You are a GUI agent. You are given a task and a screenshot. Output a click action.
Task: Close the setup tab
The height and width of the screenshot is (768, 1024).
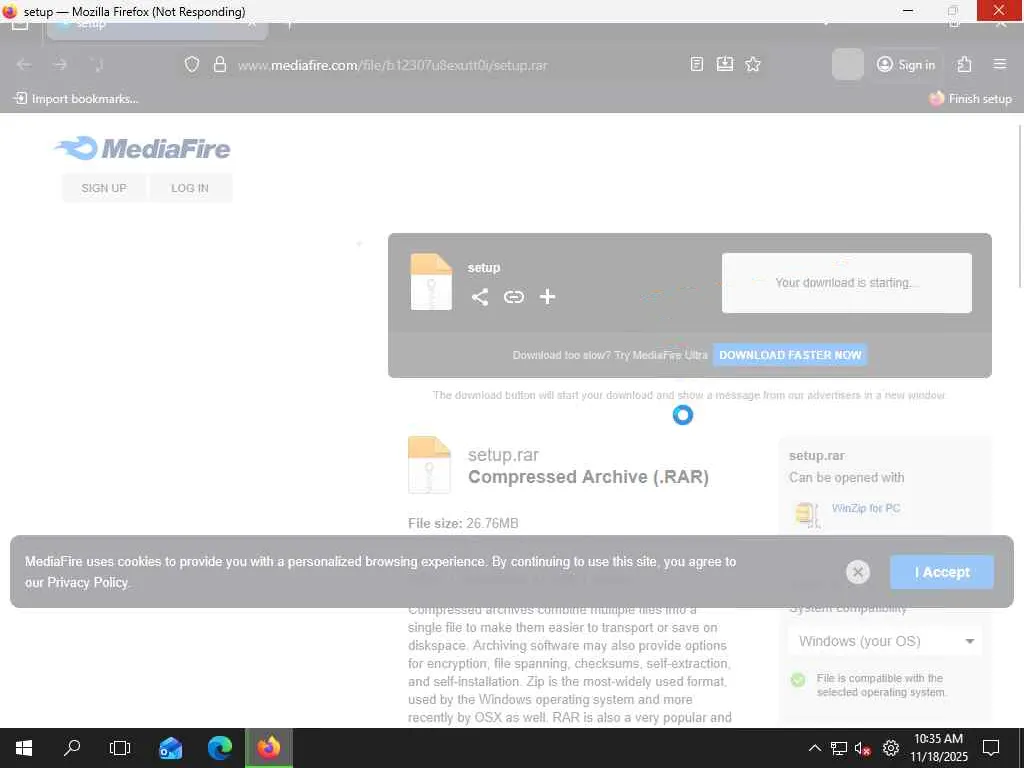tap(252, 25)
